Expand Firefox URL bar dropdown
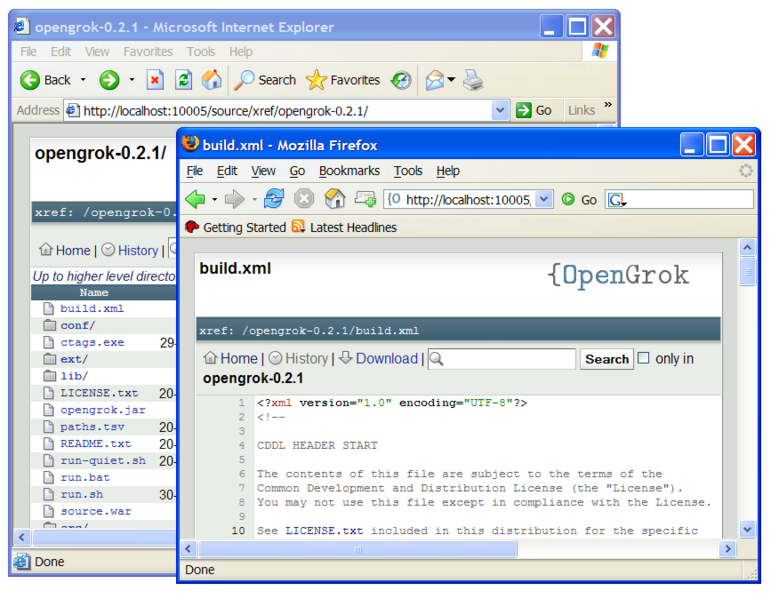 tap(544, 199)
